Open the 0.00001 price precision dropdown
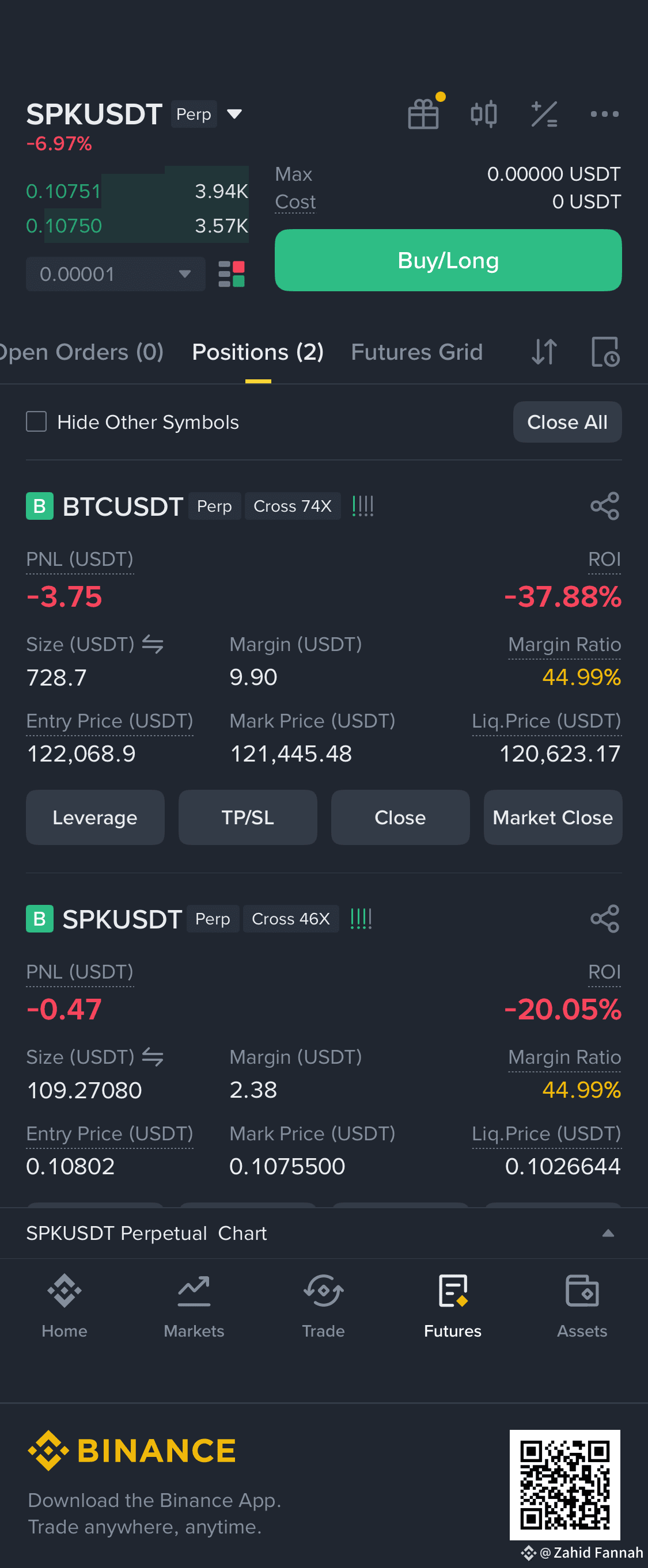This screenshot has width=648, height=1568. click(116, 274)
